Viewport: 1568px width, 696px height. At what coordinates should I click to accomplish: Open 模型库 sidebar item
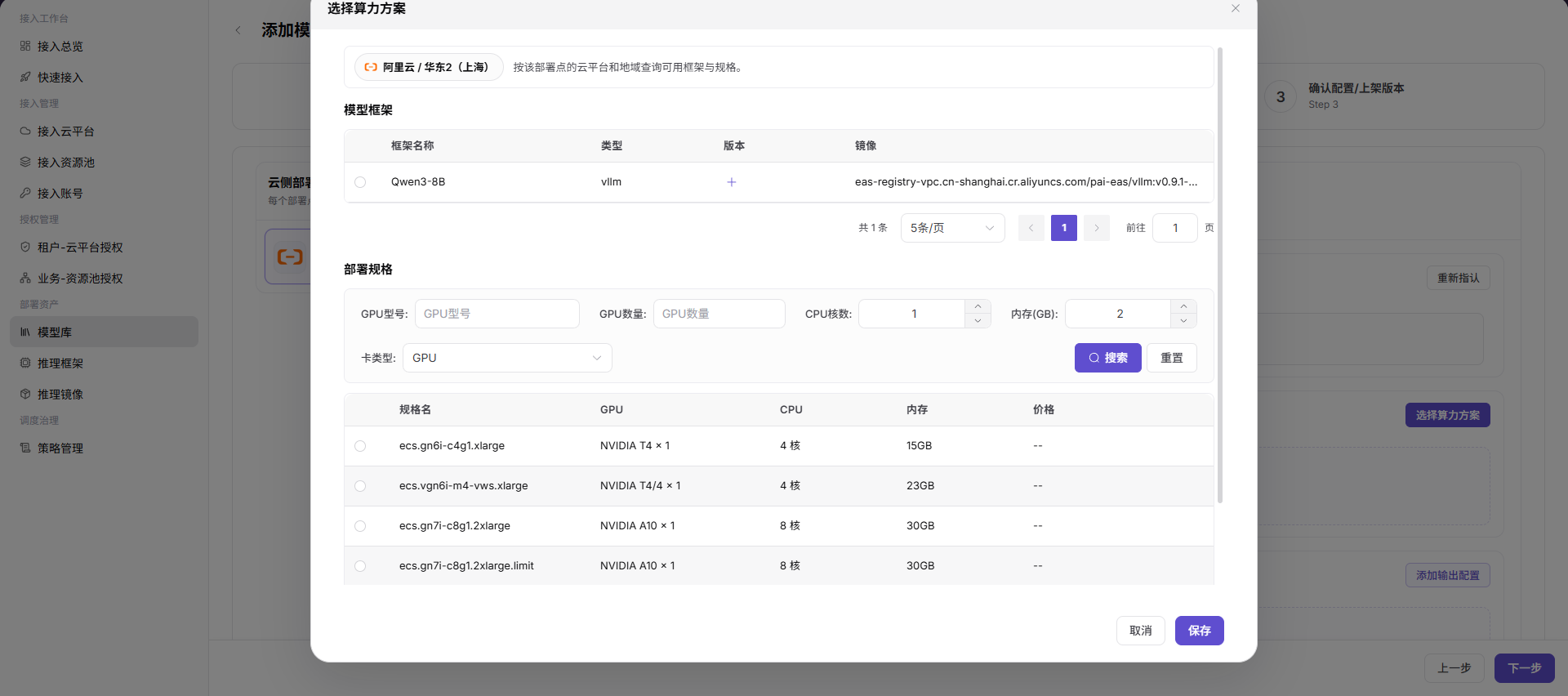click(x=104, y=332)
